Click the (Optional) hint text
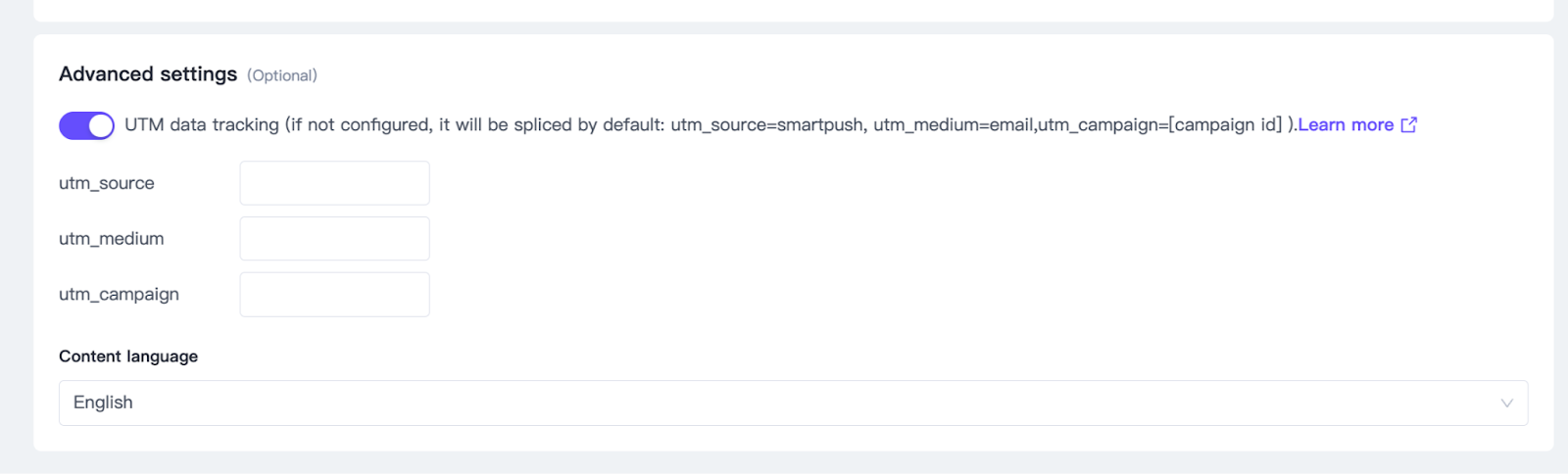This screenshot has height=474, width=1568. point(282,75)
